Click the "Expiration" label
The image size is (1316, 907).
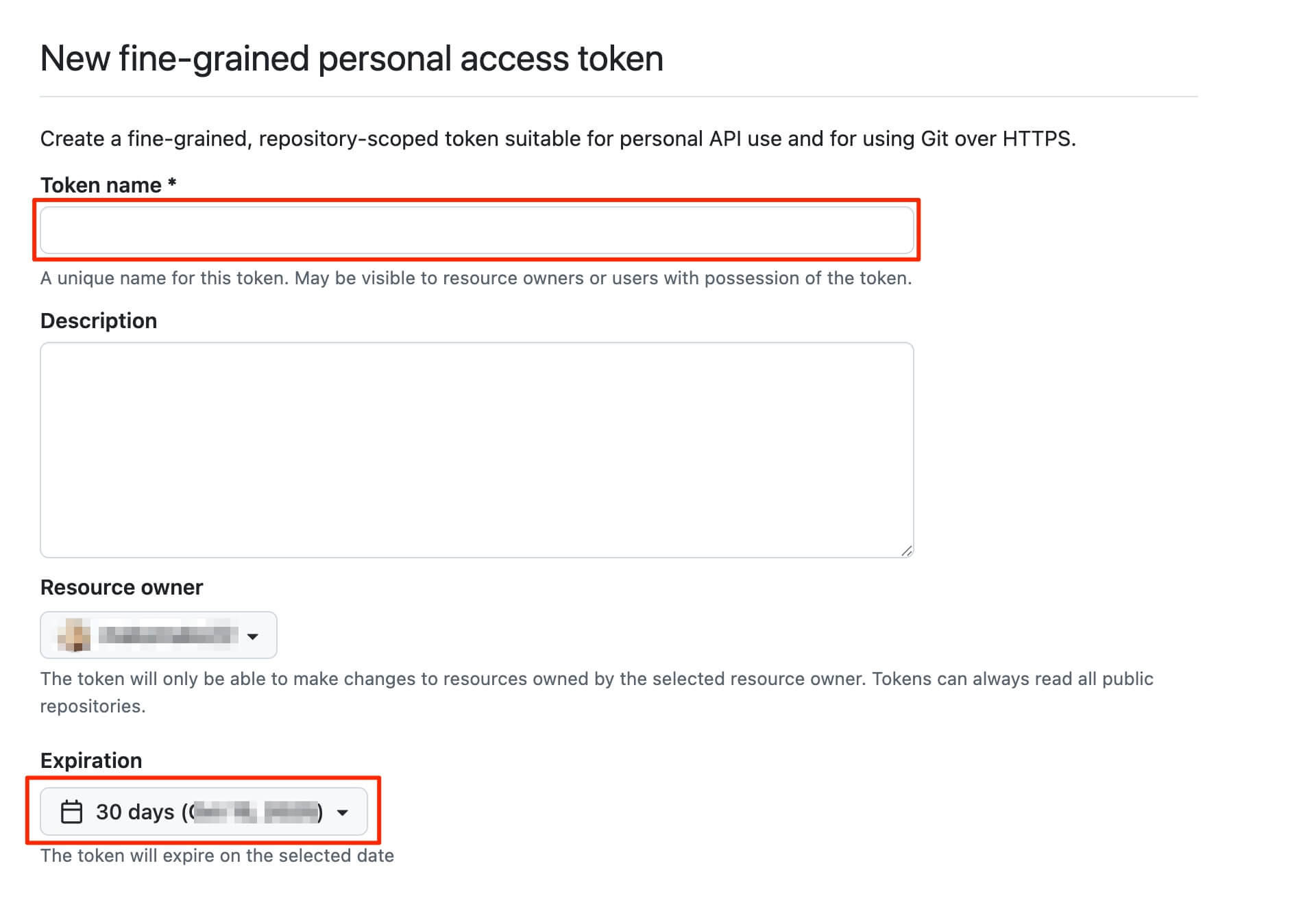(91, 760)
